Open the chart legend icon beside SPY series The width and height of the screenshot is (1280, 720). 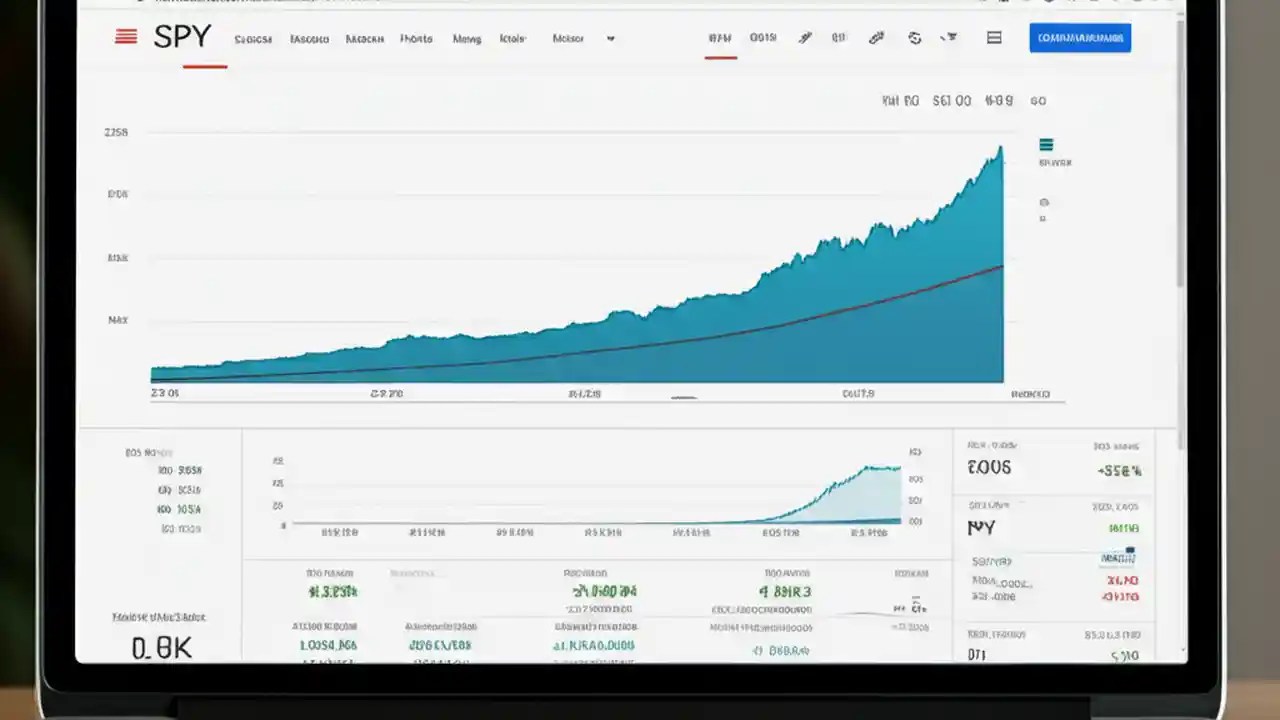pyautogui.click(x=1045, y=145)
